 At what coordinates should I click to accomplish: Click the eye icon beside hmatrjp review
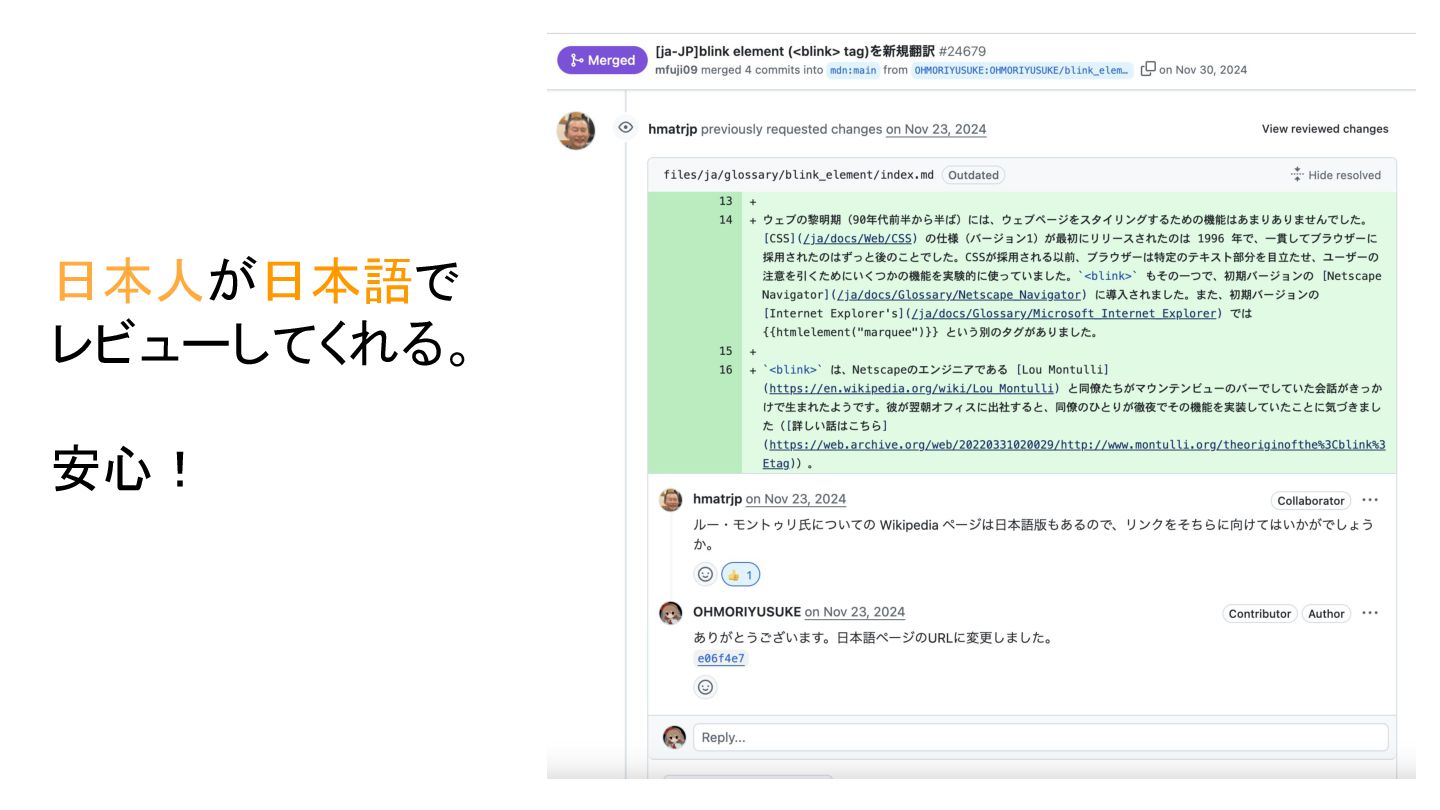[626, 128]
